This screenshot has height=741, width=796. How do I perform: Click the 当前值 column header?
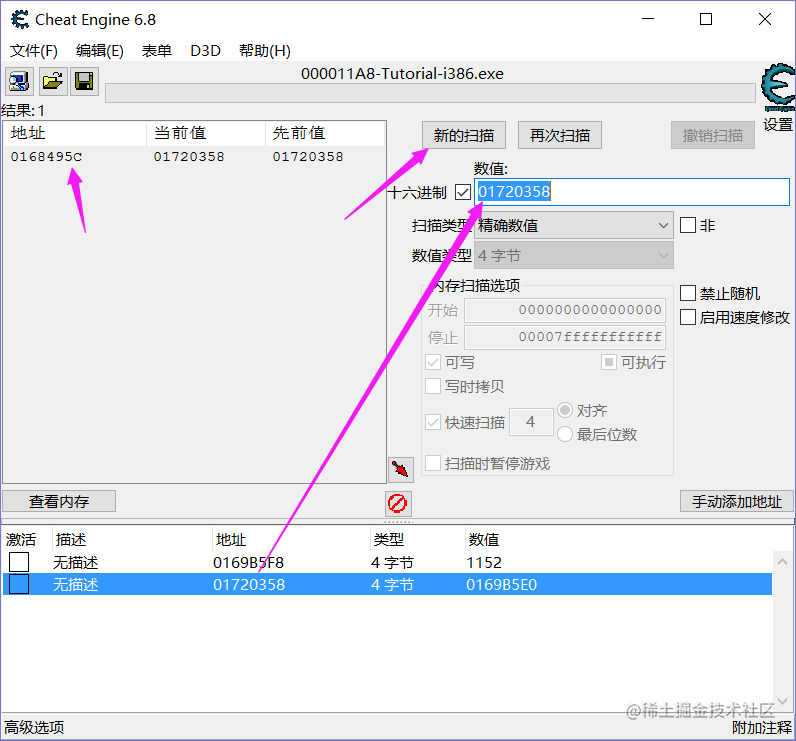206,133
